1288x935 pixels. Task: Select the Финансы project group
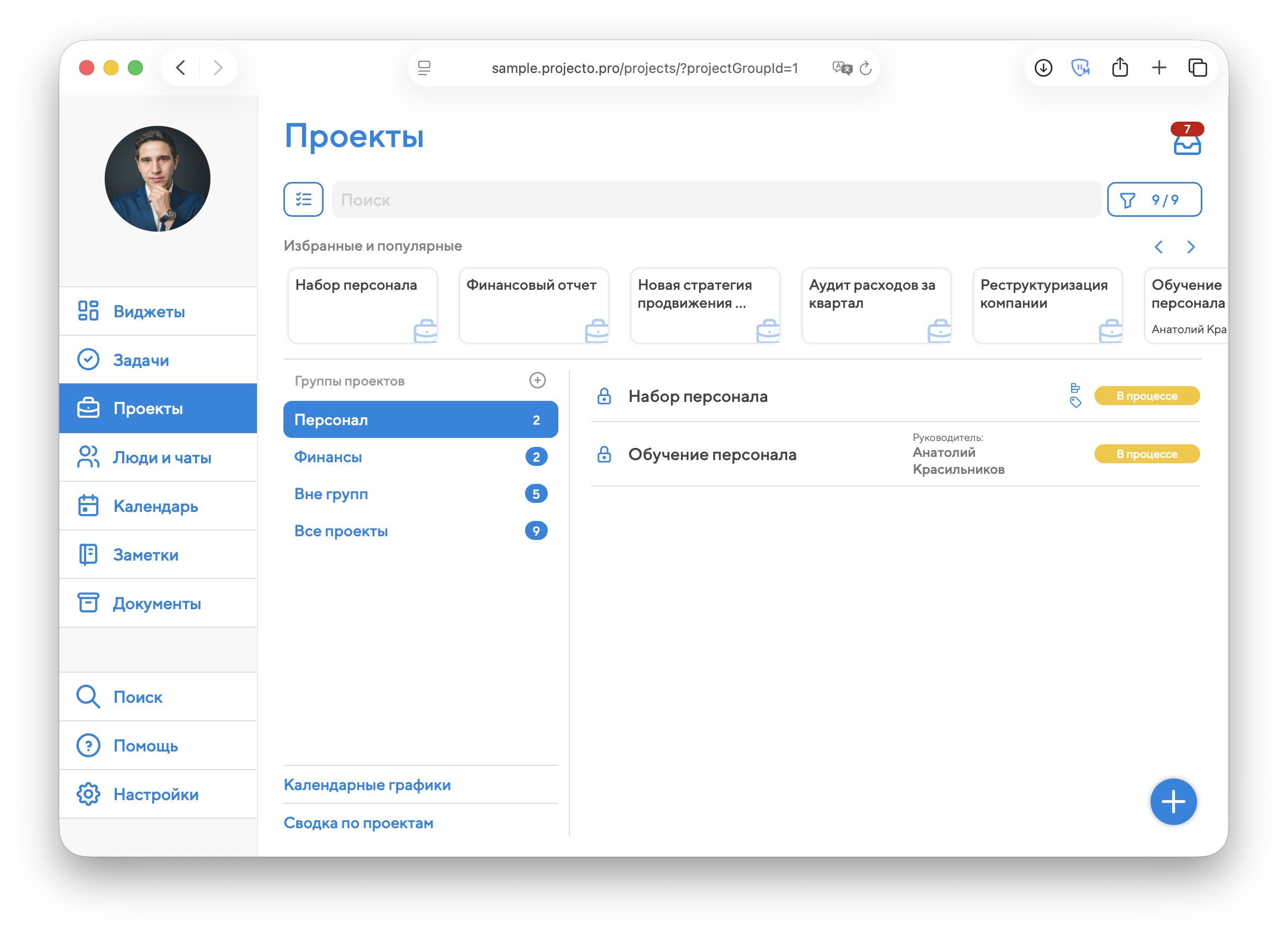click(x=328, y=457)
